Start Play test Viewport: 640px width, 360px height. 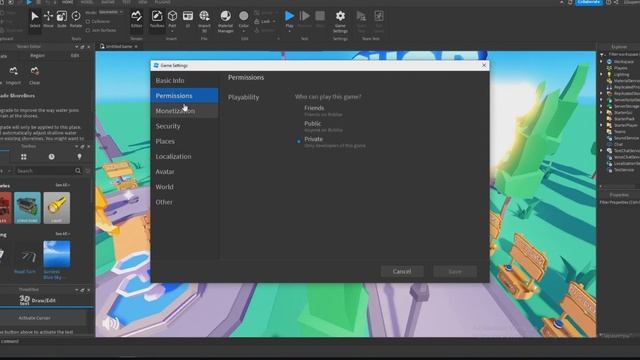289,19
